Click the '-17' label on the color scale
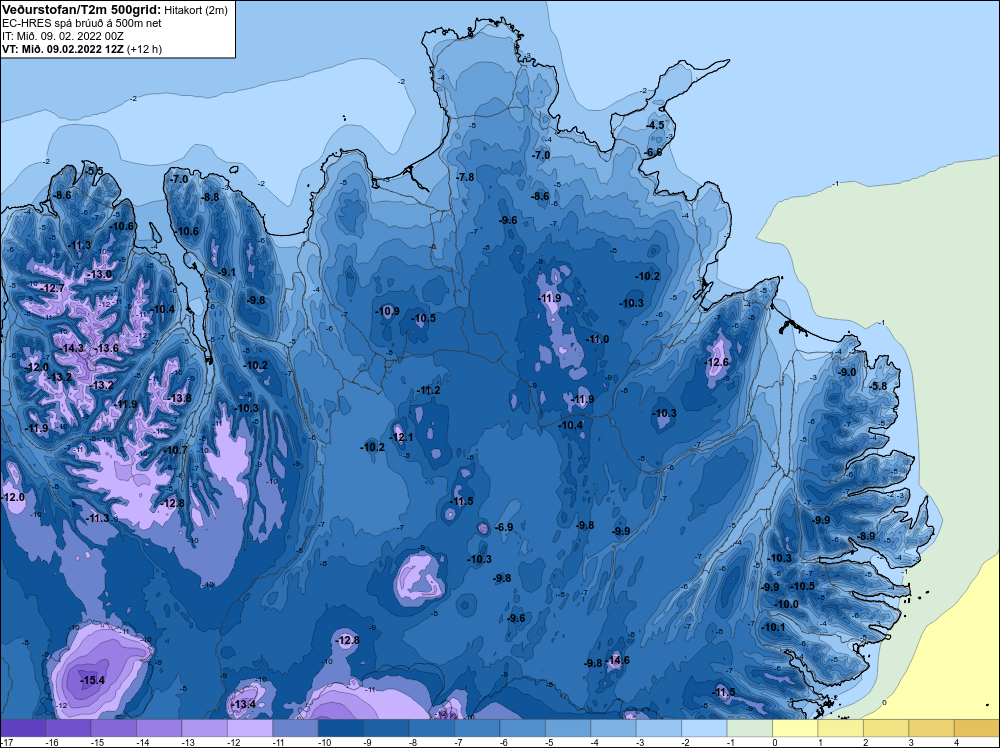 6,742
